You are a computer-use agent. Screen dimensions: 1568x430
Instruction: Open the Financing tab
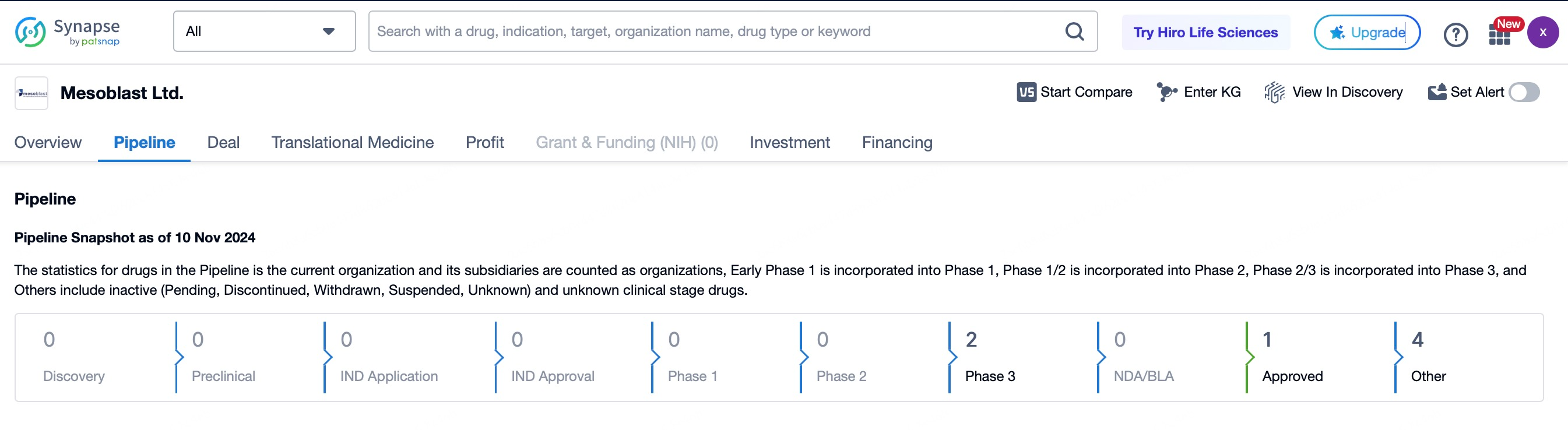pos(896,142)
